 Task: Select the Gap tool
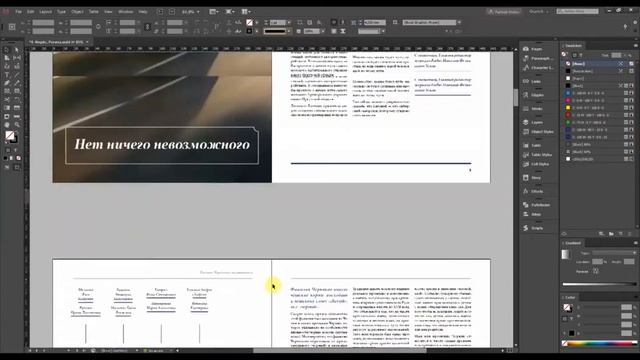(x=17, y=58)
